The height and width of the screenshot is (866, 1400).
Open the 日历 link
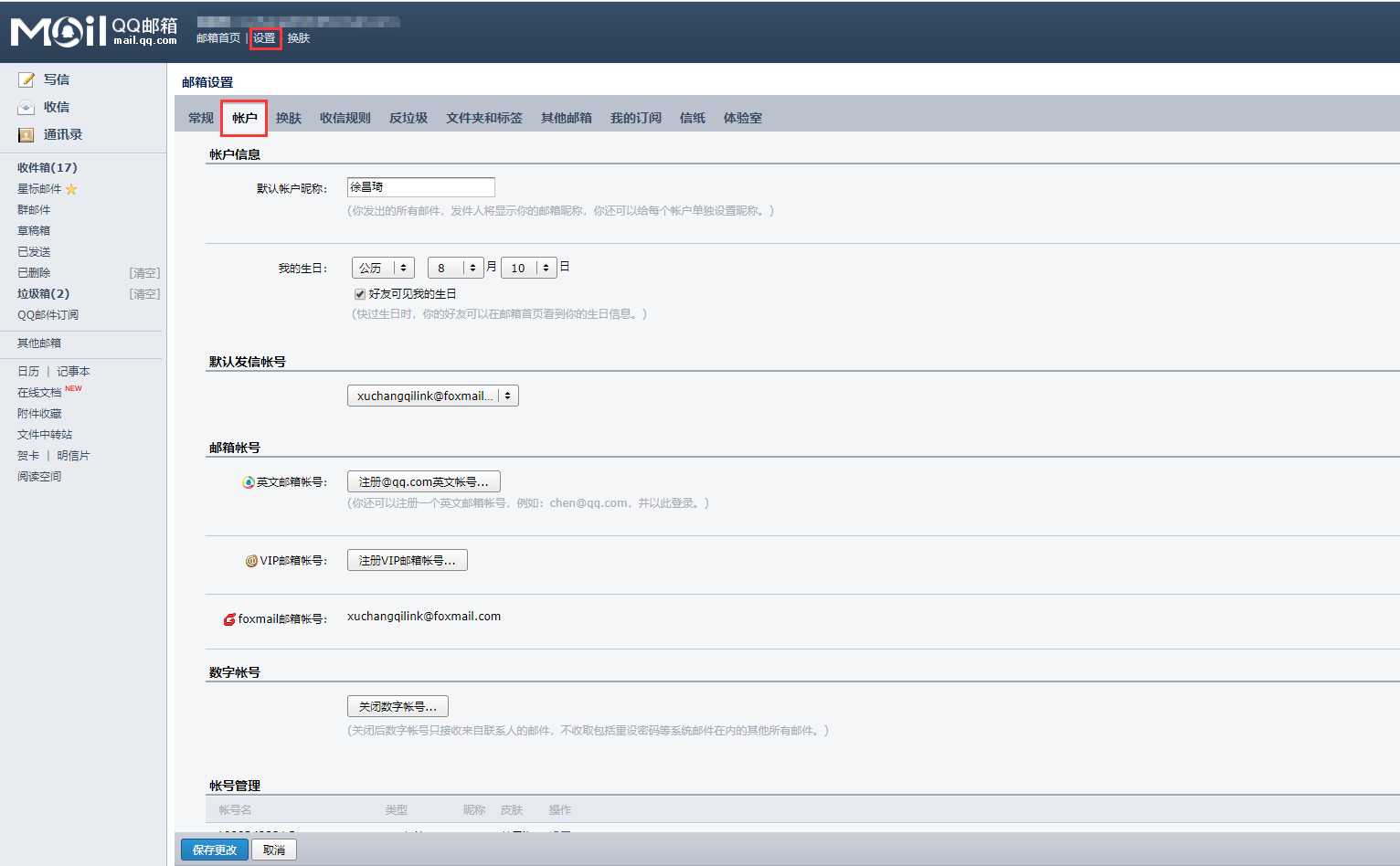tap(28, 372)
